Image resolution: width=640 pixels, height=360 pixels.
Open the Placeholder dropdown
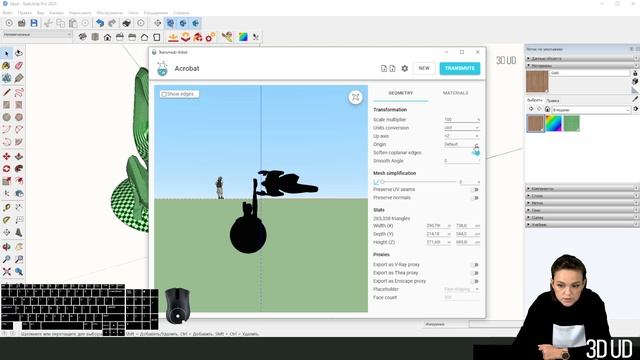pyautogui.click(x=462, y=289)
